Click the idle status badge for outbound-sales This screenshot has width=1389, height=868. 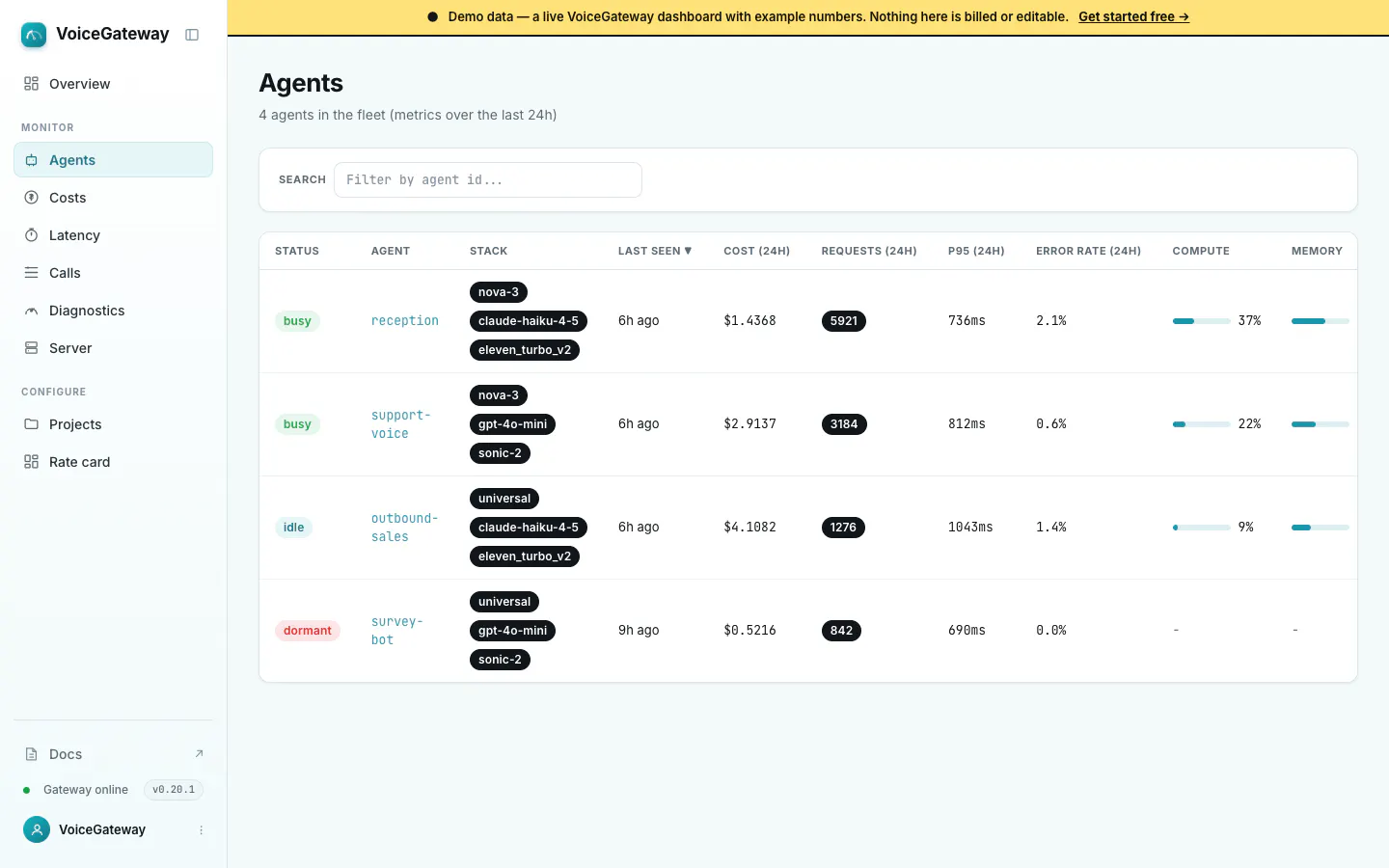(293, 528)
